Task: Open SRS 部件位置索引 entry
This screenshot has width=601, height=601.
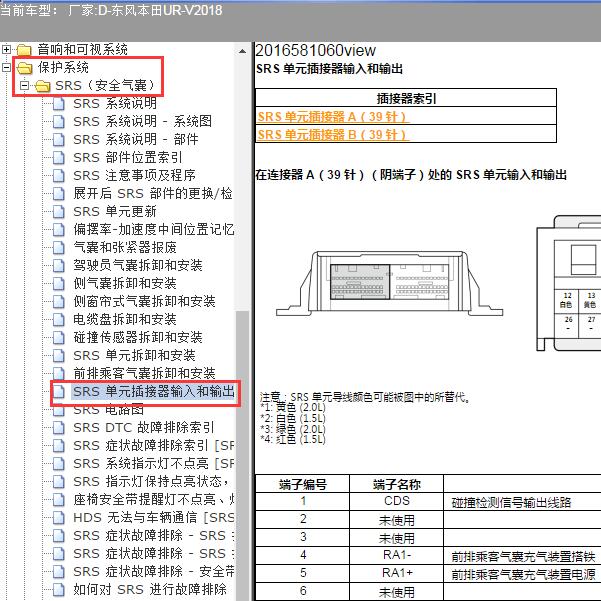Action: (x=128, y=158)
